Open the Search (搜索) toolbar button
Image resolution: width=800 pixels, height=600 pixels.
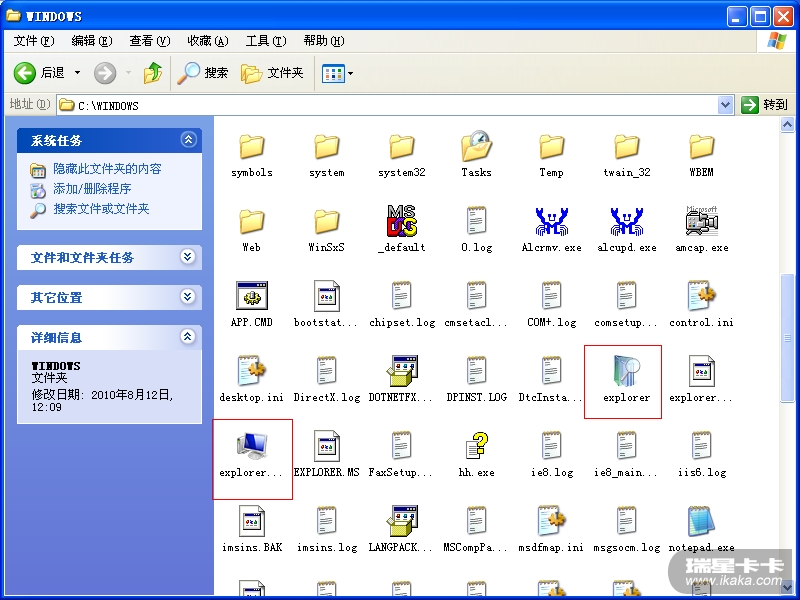pos(203,73)
